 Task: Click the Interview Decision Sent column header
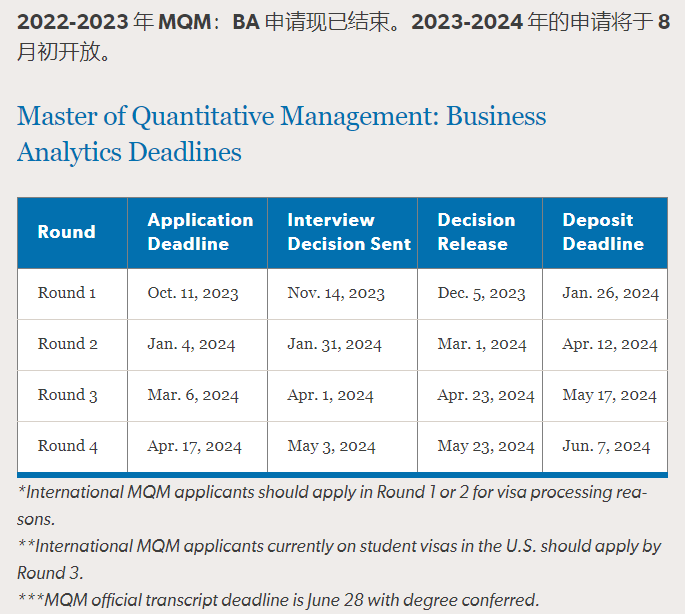click(349, 232)
